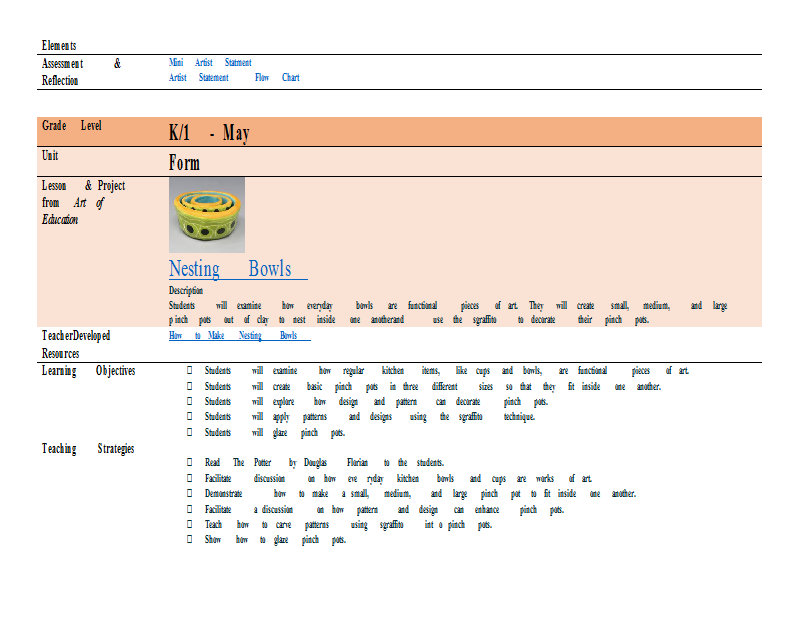Open the Artist Statement Flow Chart link

(x=234, y=78)
